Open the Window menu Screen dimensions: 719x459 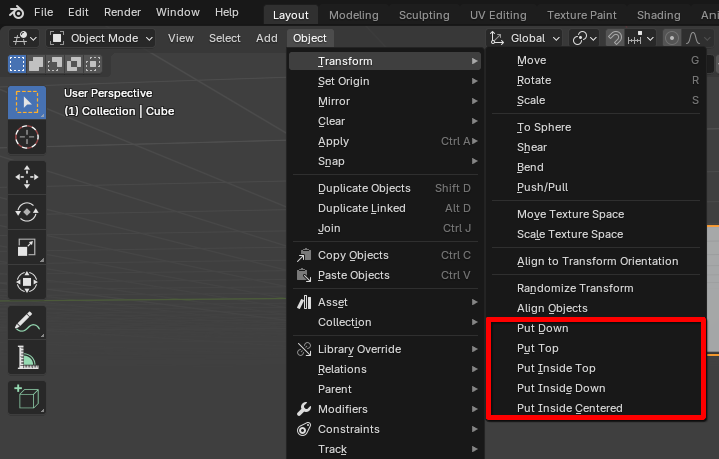point(177,12)
